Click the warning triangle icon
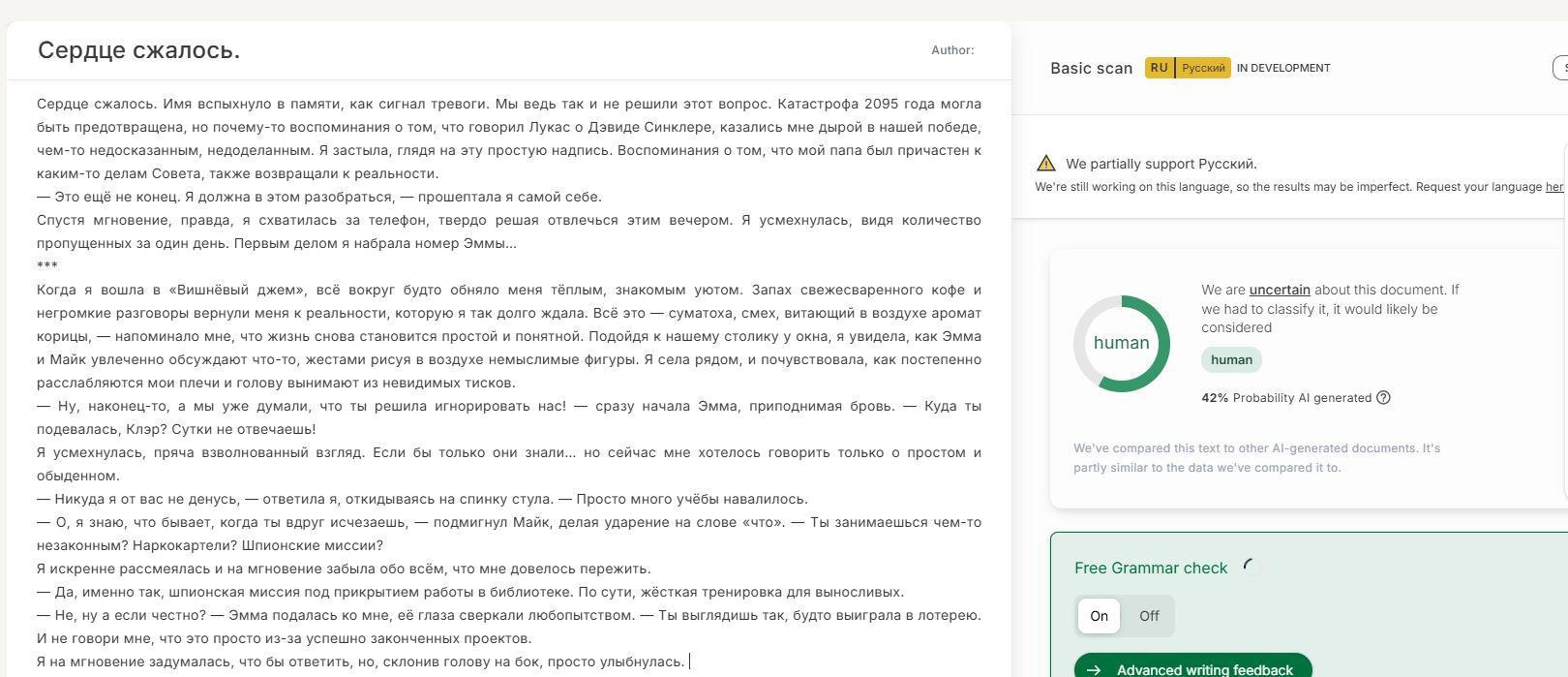 (x=1045, y=164)
